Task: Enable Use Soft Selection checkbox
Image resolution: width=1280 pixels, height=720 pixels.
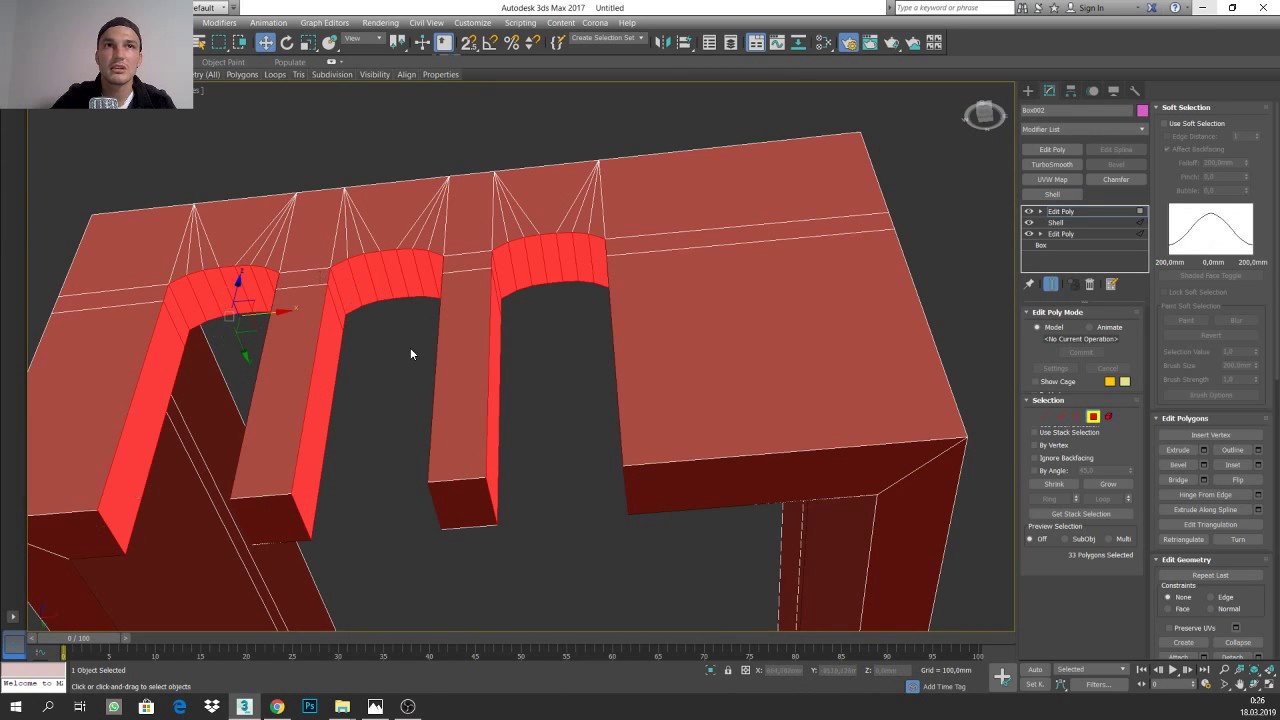Action: (1164, 124)
